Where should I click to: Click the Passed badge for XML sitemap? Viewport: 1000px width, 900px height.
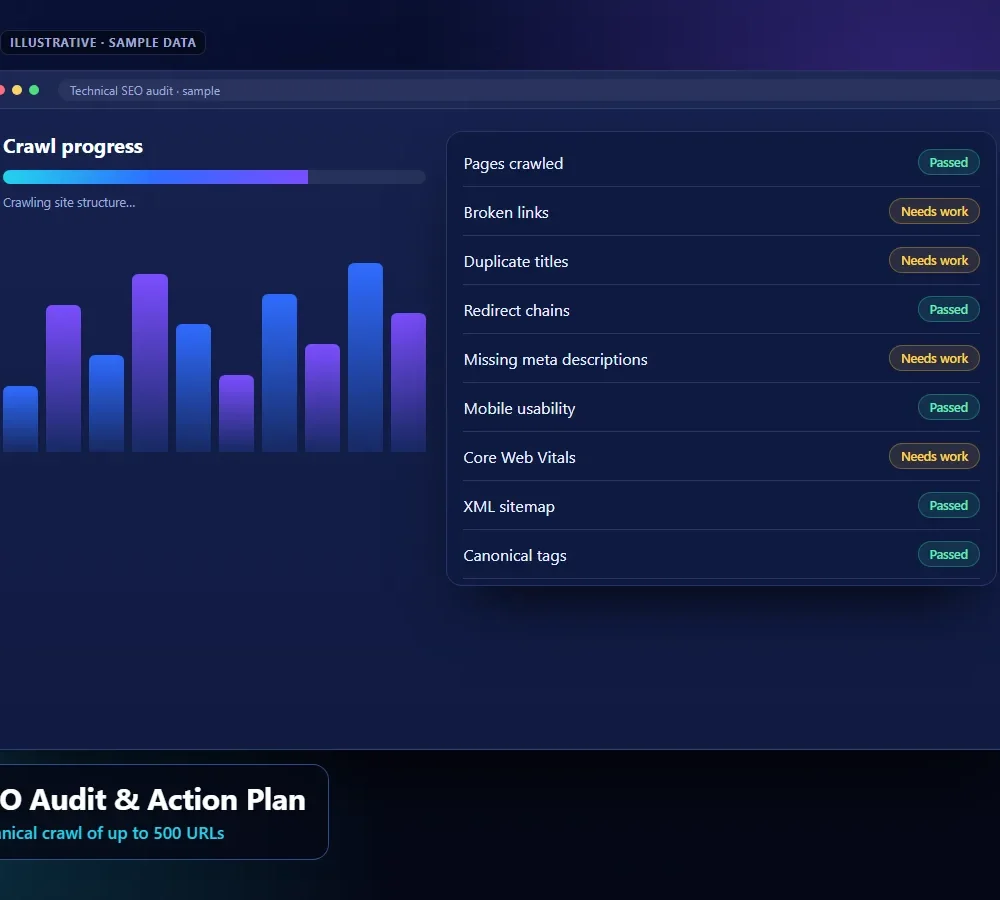[948, 505]
